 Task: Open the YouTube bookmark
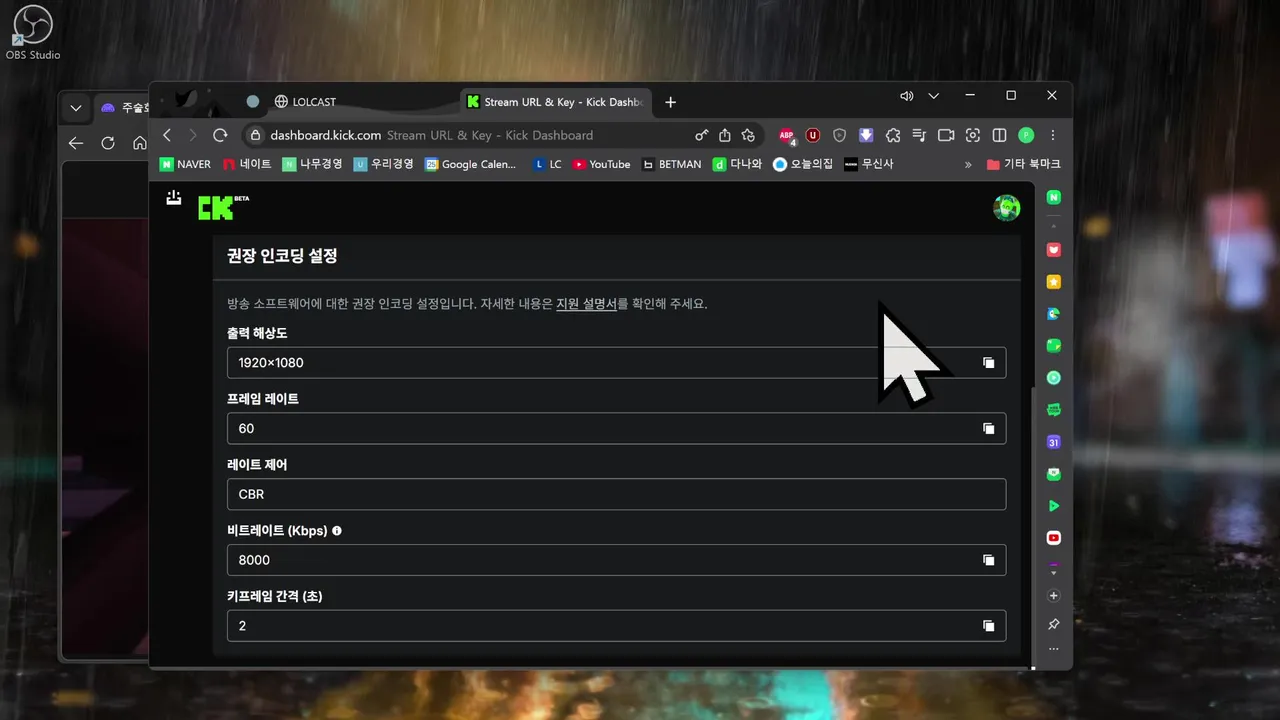click(601, 164)
